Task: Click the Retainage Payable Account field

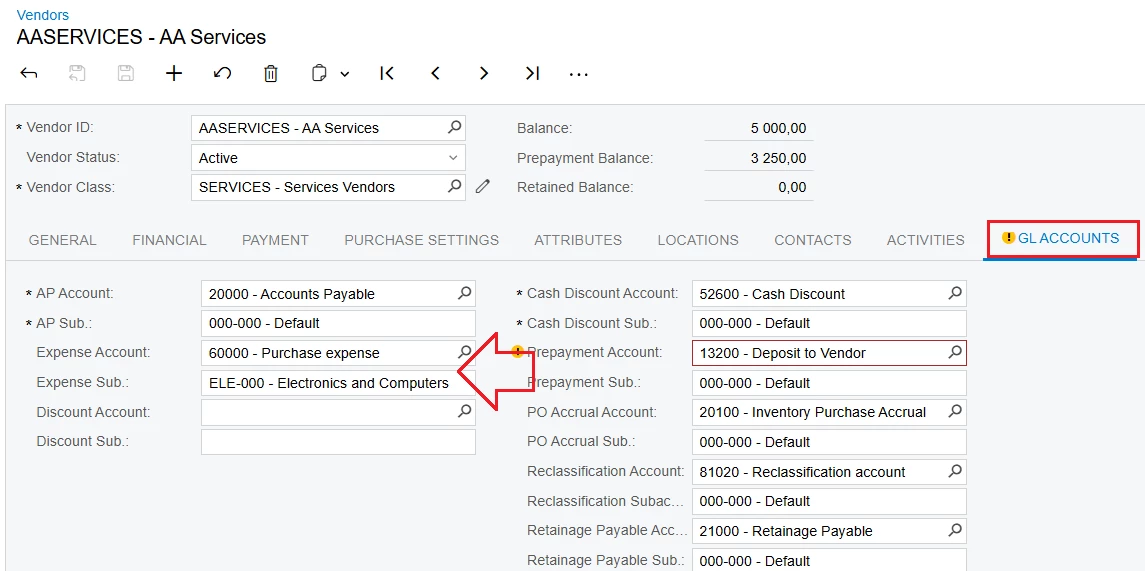Action: tap(830, 531)
